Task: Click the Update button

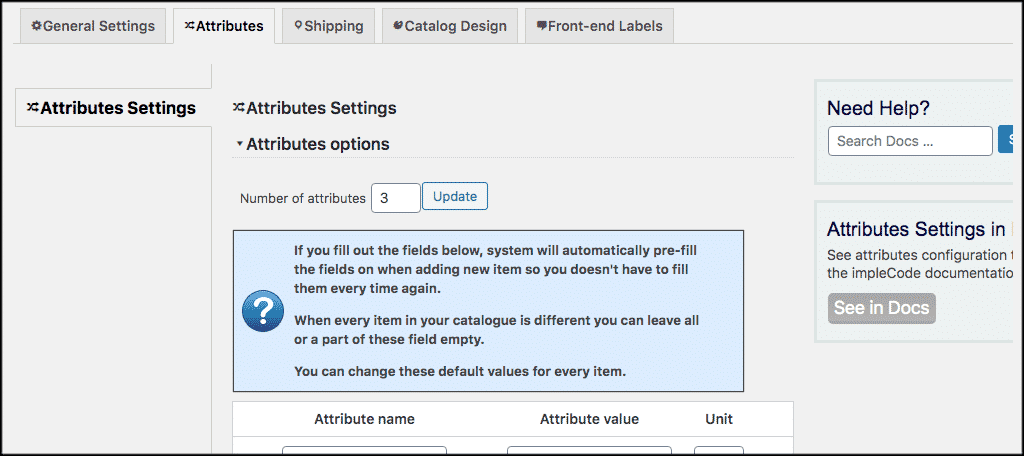Action: click(x=455, y=196)
